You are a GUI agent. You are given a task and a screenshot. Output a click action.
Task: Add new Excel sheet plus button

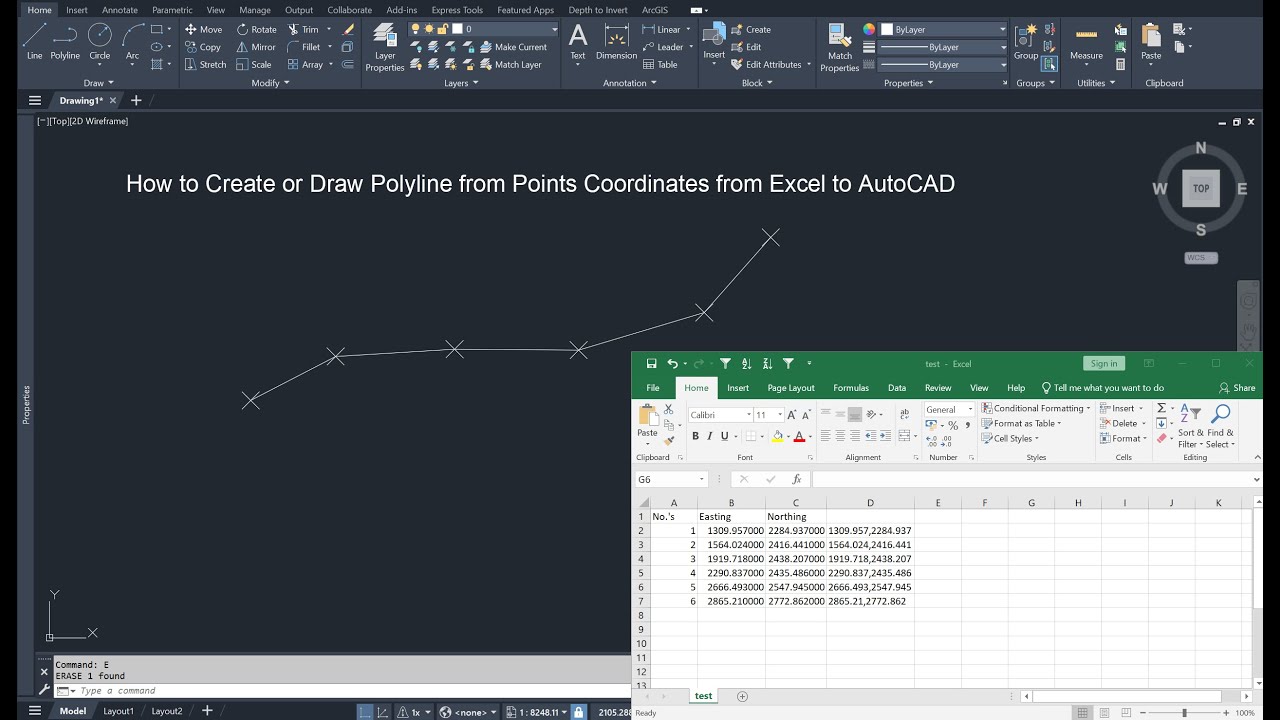742,696
